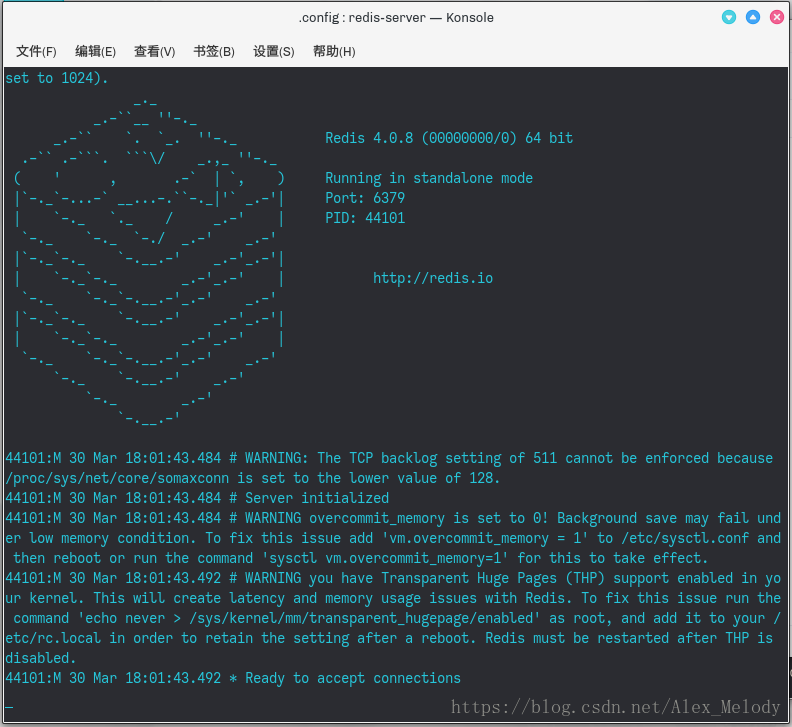Click the terminal cursor at the prompt
The height and width of the screenshot is (727, 792).
[x=9, y=706]
